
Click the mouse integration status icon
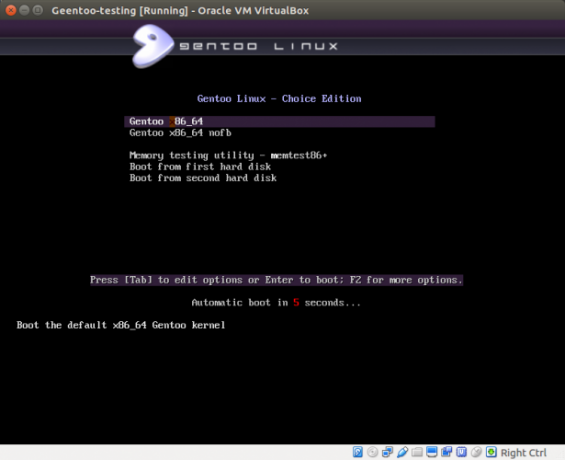(x=476, y=452)
